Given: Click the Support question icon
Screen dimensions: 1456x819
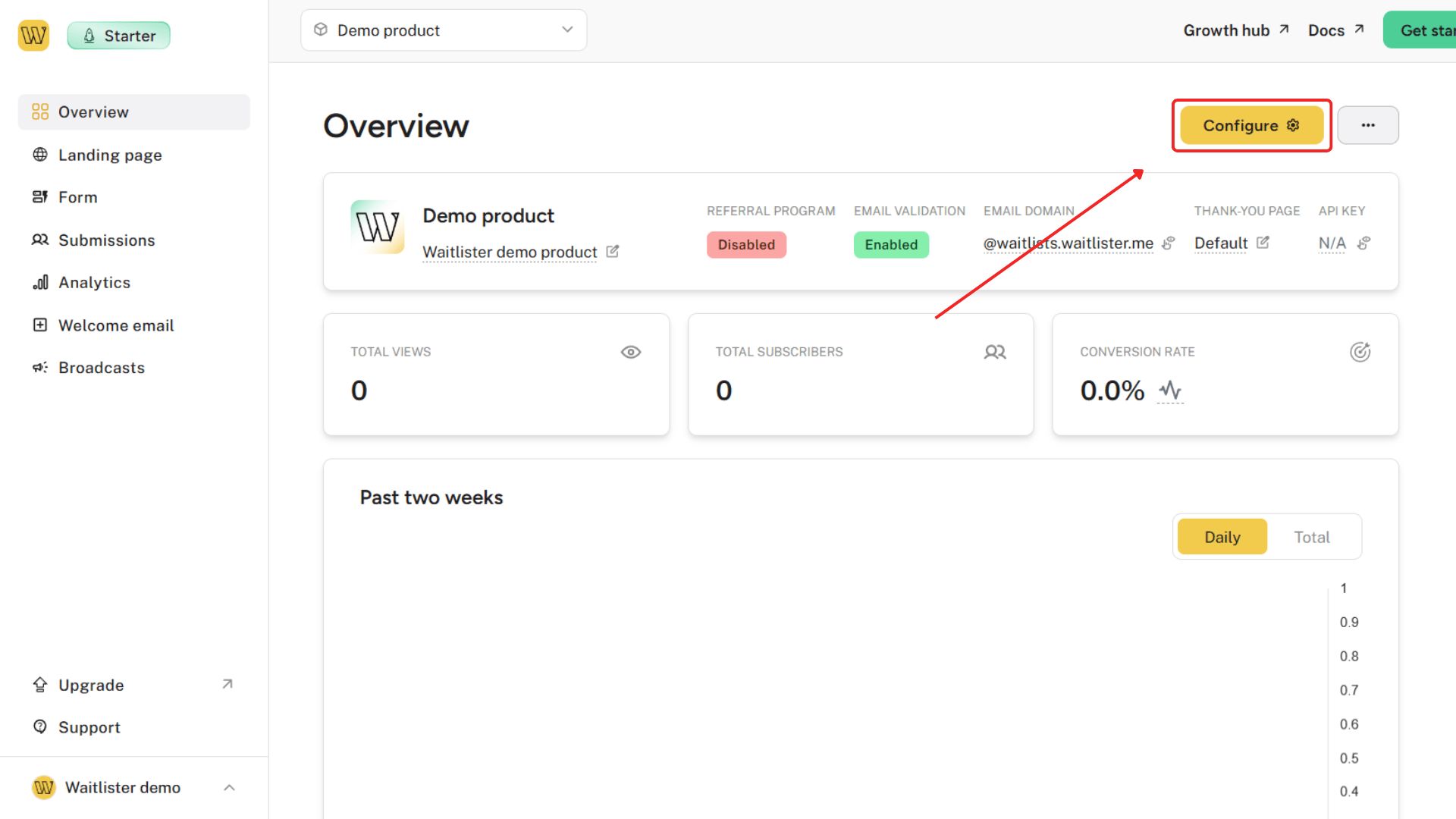Looking at the screenshot, I should (x=40, y=726).
